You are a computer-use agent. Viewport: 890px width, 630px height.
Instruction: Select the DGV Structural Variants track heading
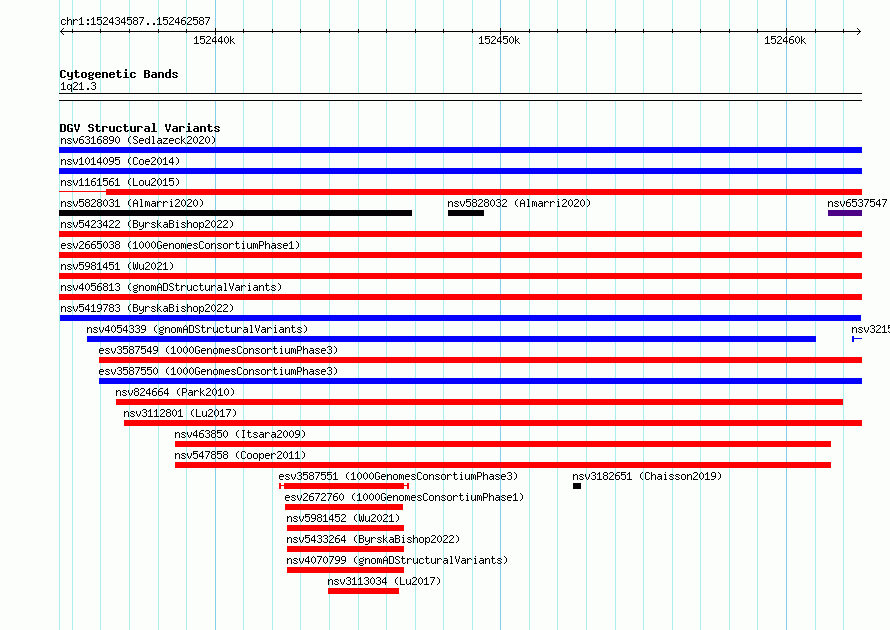tap(140, 128)
